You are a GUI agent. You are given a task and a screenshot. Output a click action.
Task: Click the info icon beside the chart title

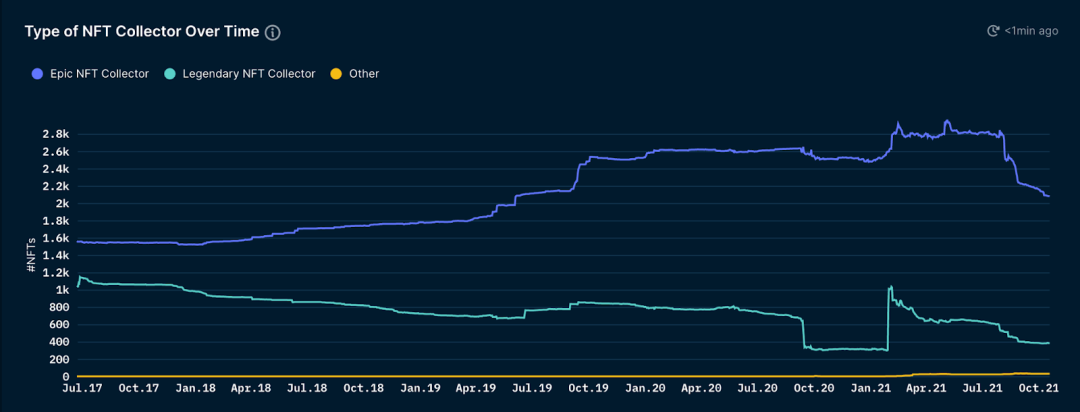pos(273,32)
